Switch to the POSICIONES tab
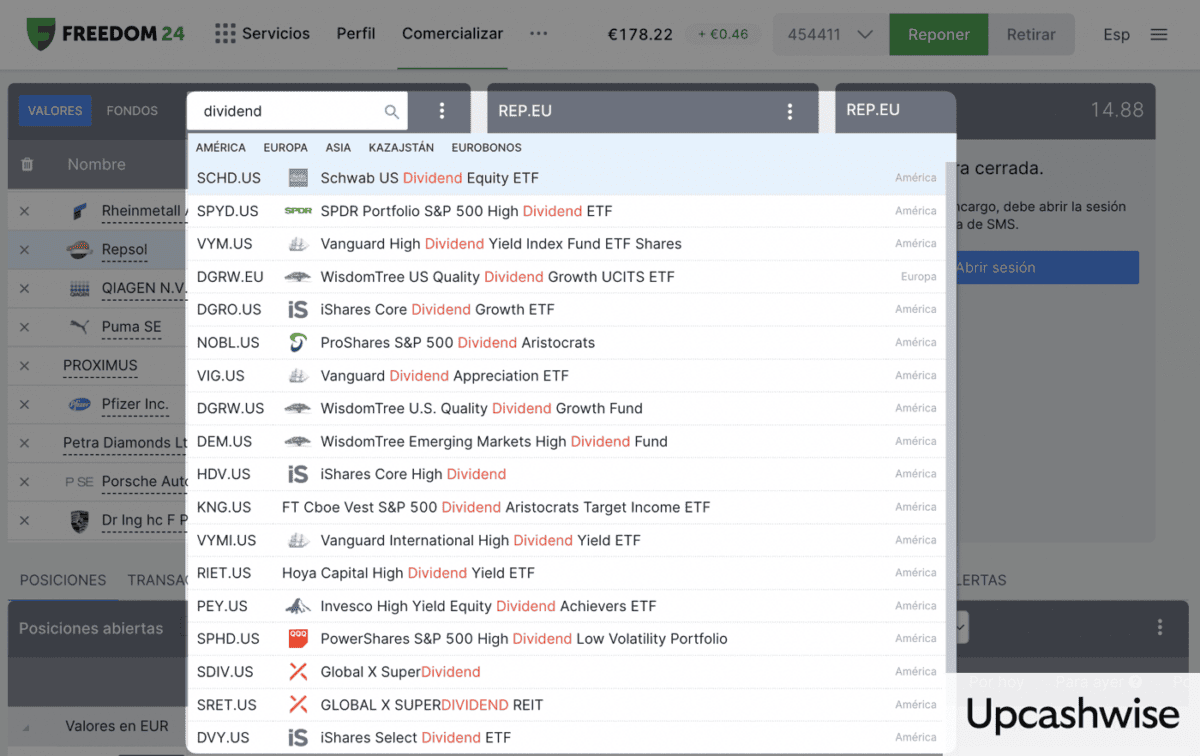The image size is (1200, 756). 63,580
